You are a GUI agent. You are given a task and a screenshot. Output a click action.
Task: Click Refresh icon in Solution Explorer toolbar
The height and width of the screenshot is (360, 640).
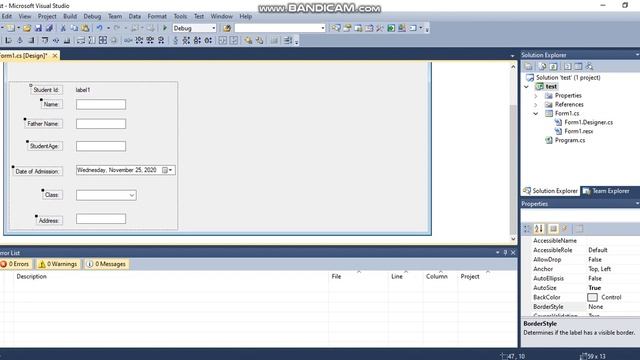[553, 66]
